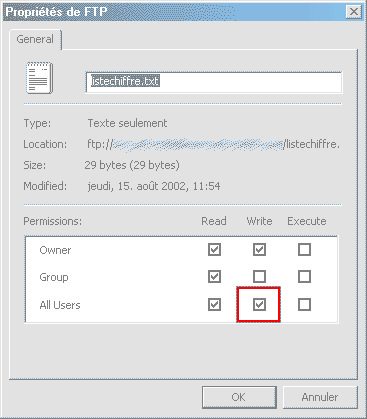
Task: Select the Group row label
Action: click(54, 277)
